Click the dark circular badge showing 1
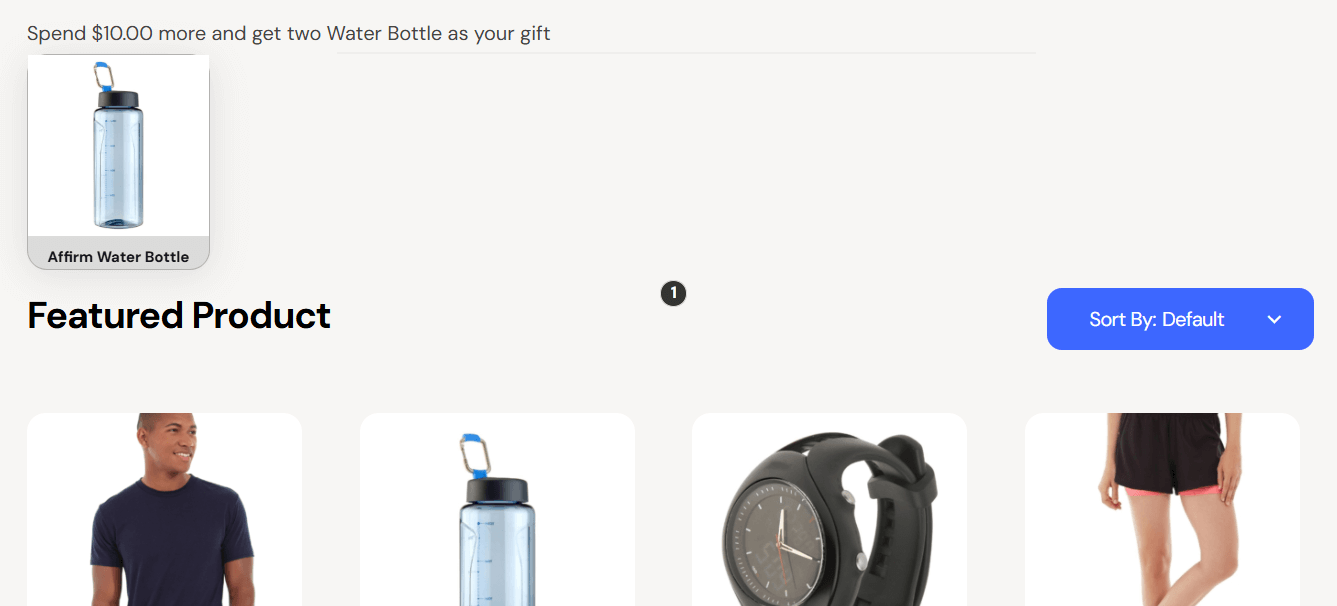This screenshot has width=1337, height=606. [x=673, y=293]
